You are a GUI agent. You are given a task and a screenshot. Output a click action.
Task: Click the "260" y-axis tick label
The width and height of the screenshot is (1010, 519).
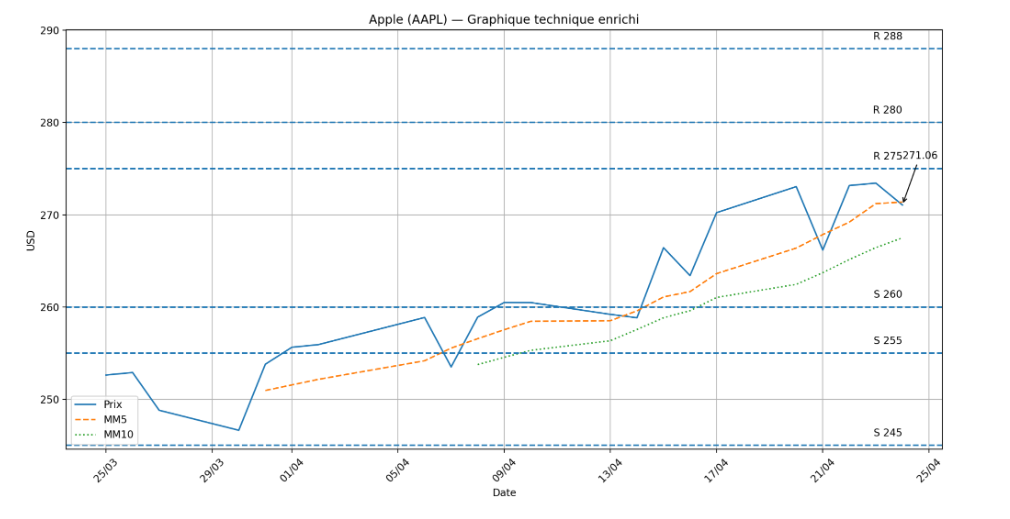pos(50,307)
